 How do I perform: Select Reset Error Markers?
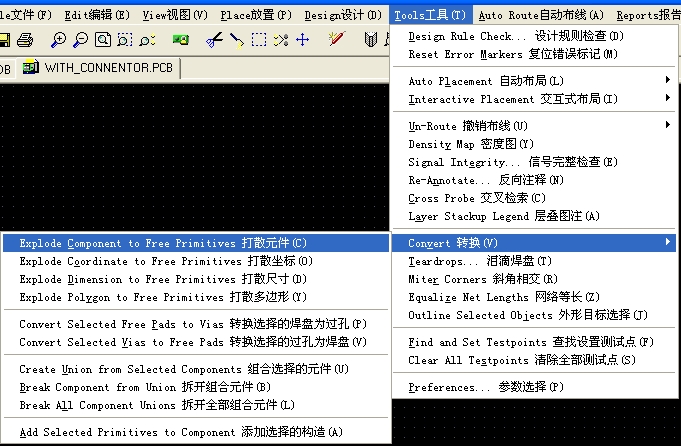[x=534, y=54]
